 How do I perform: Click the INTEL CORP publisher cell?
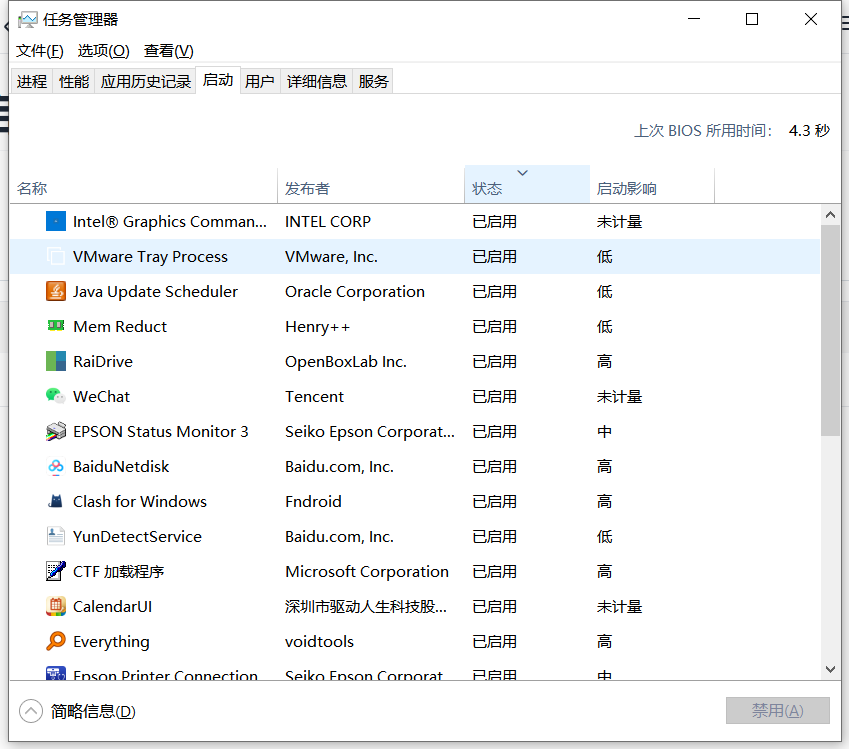(x=328, y=222)
